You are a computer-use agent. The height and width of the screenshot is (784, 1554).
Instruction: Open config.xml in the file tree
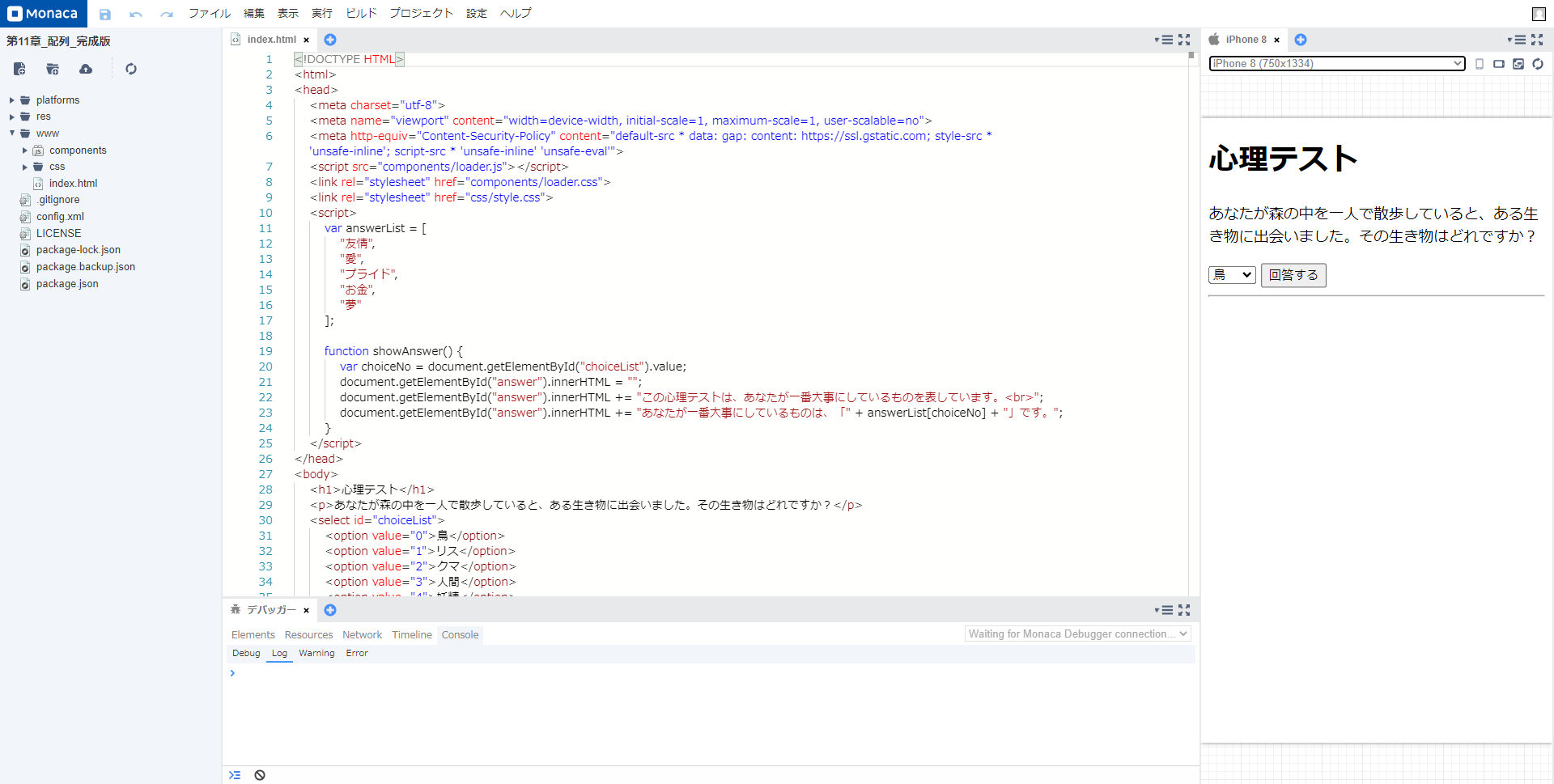point(60,217)
